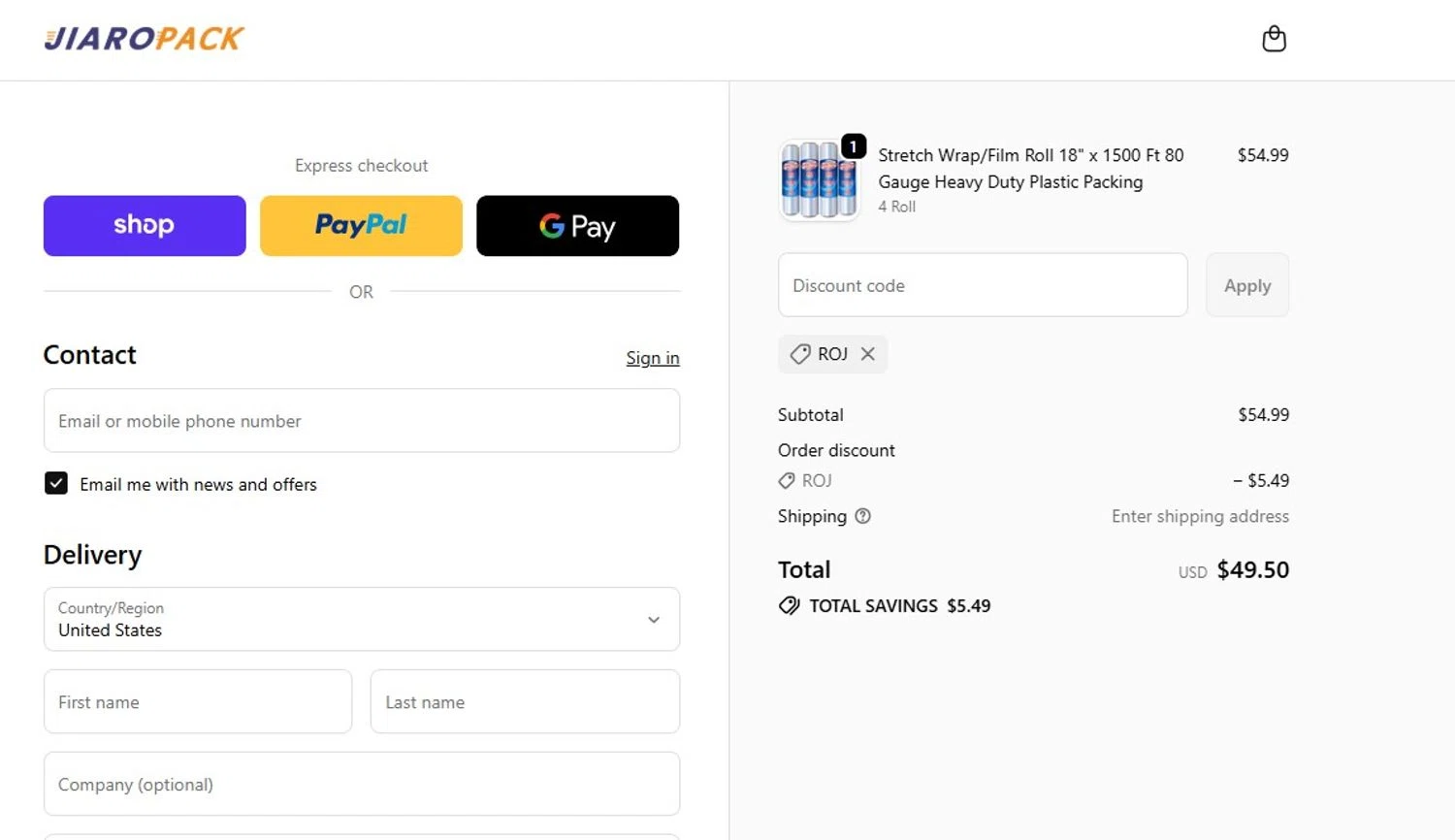Uncheck Email me with news and offers
The height and width of the screenshot is (840, 1455).
pyautogui.click(x=56, y=483)
